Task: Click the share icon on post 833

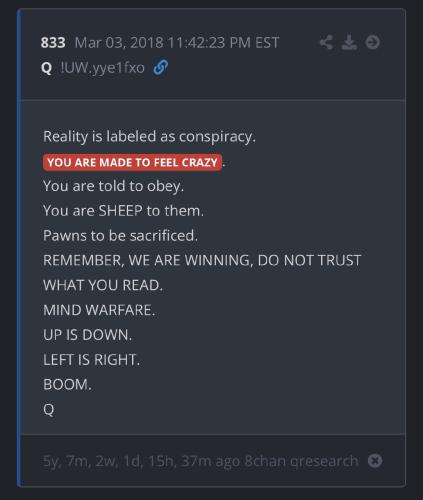Action: tap(326, 42)
